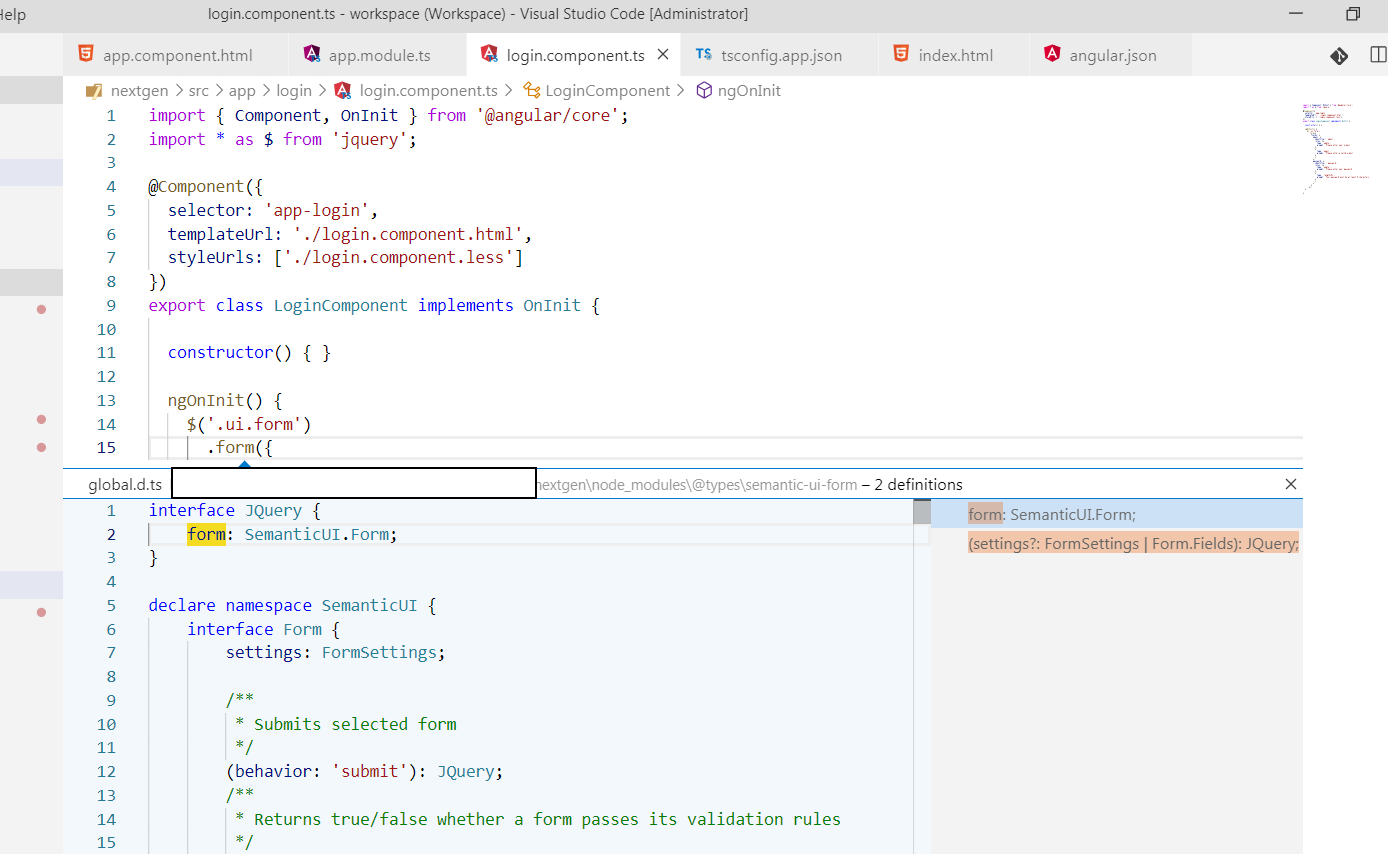Click line number 9 in the main editor gutter
The height and width of the screenshot is (854, 1388).
(110, 305)
